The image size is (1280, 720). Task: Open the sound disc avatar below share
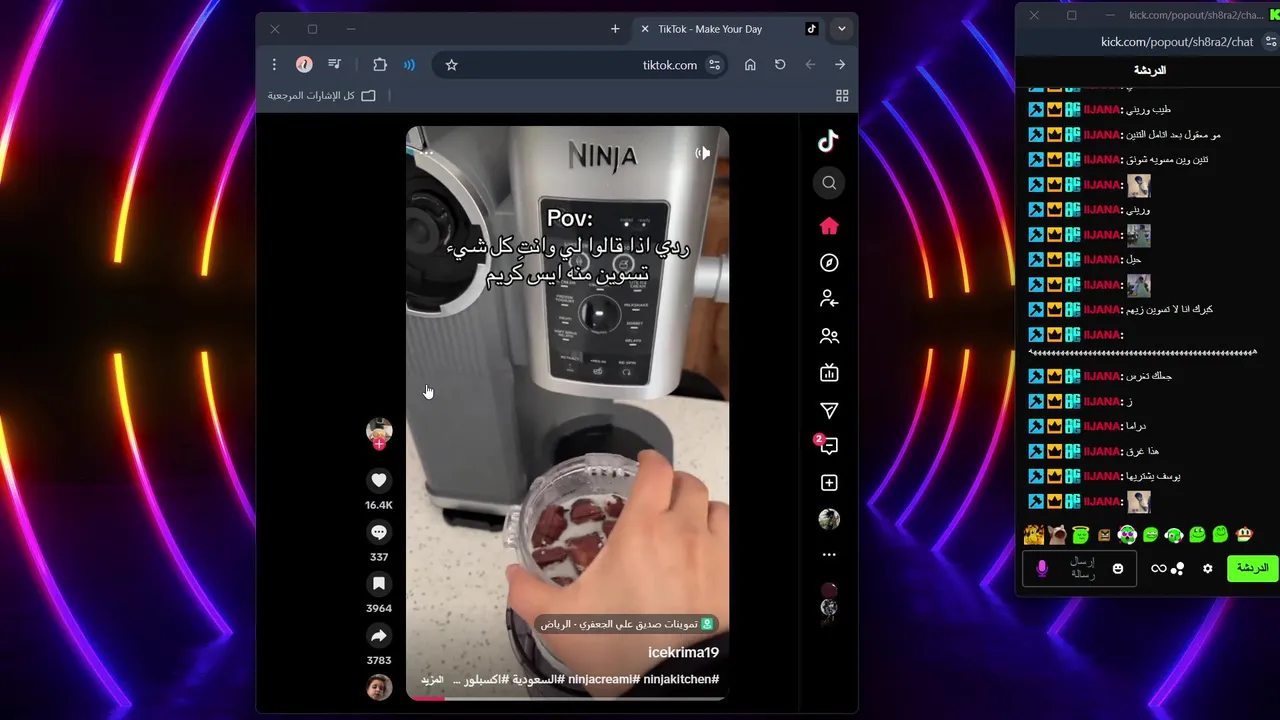[x=379, y=688]
